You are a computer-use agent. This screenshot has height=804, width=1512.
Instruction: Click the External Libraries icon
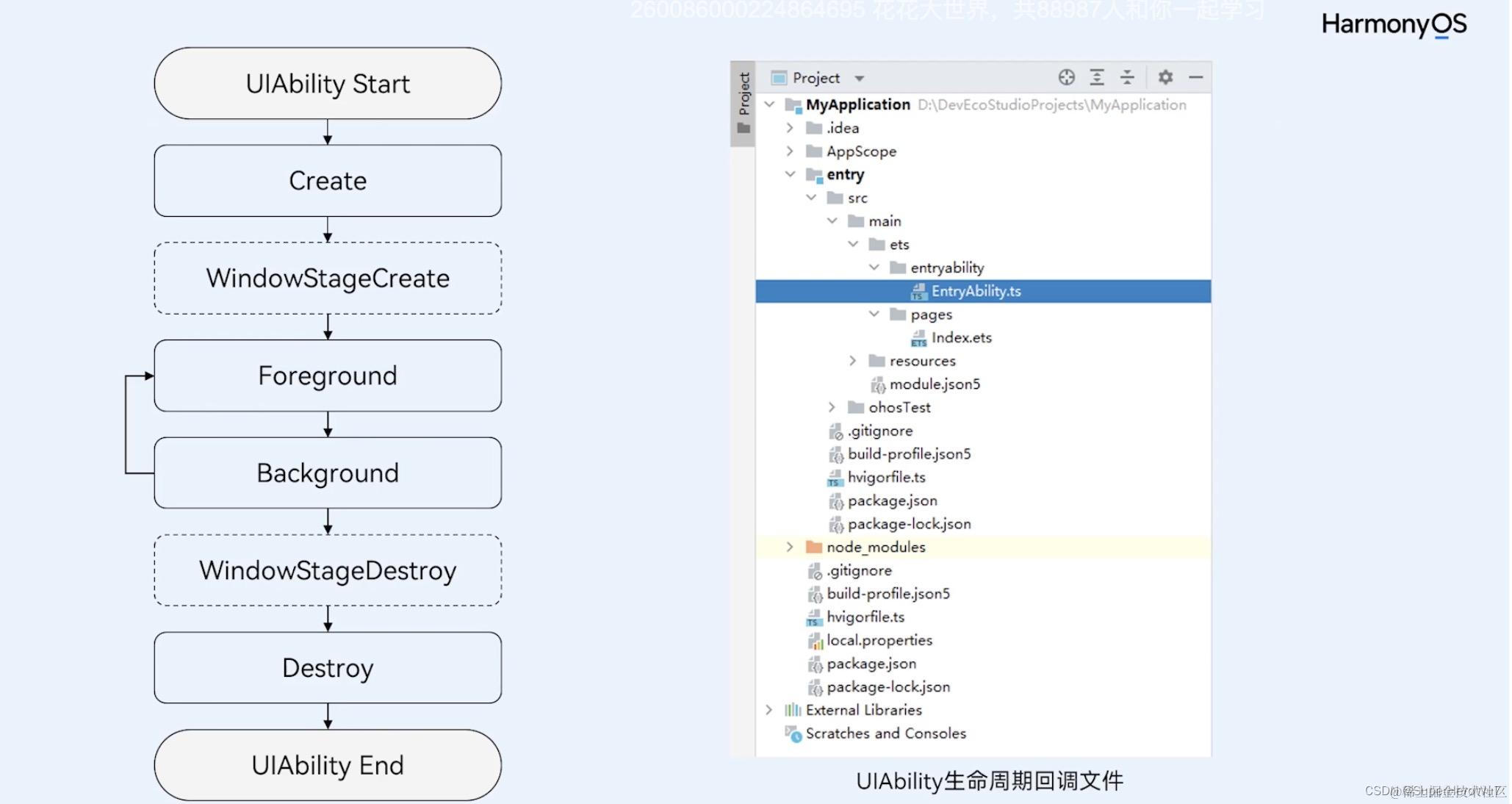click(x=792, y=710)
